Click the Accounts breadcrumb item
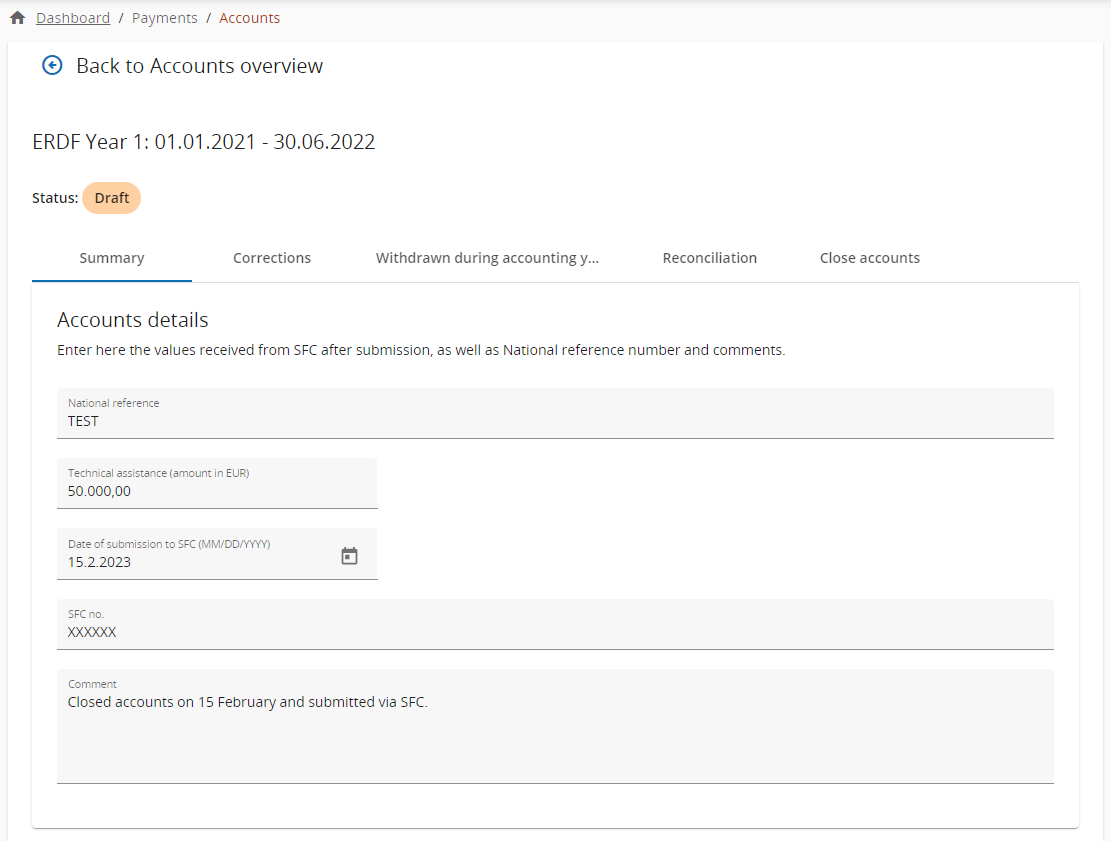This screenshot has width=1111, height=841. tap(249, 18)
